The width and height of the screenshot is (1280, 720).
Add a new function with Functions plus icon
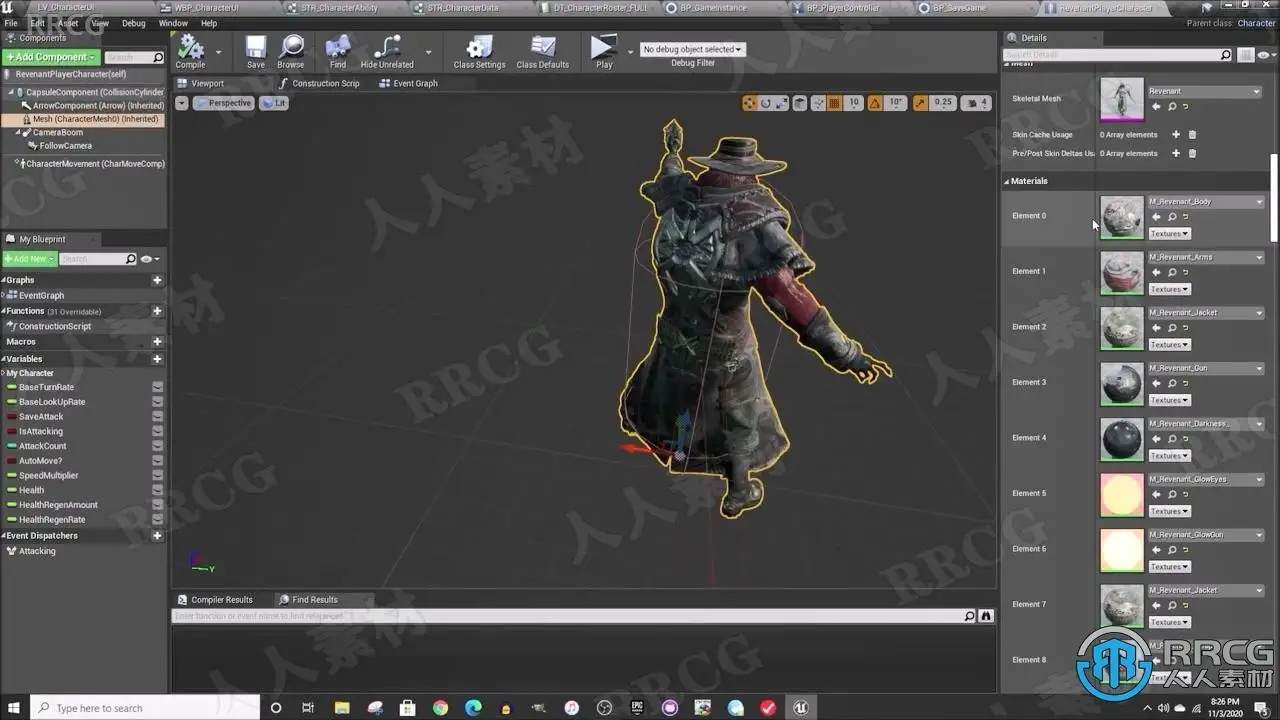pyautogui.click(x=157, y=311)
